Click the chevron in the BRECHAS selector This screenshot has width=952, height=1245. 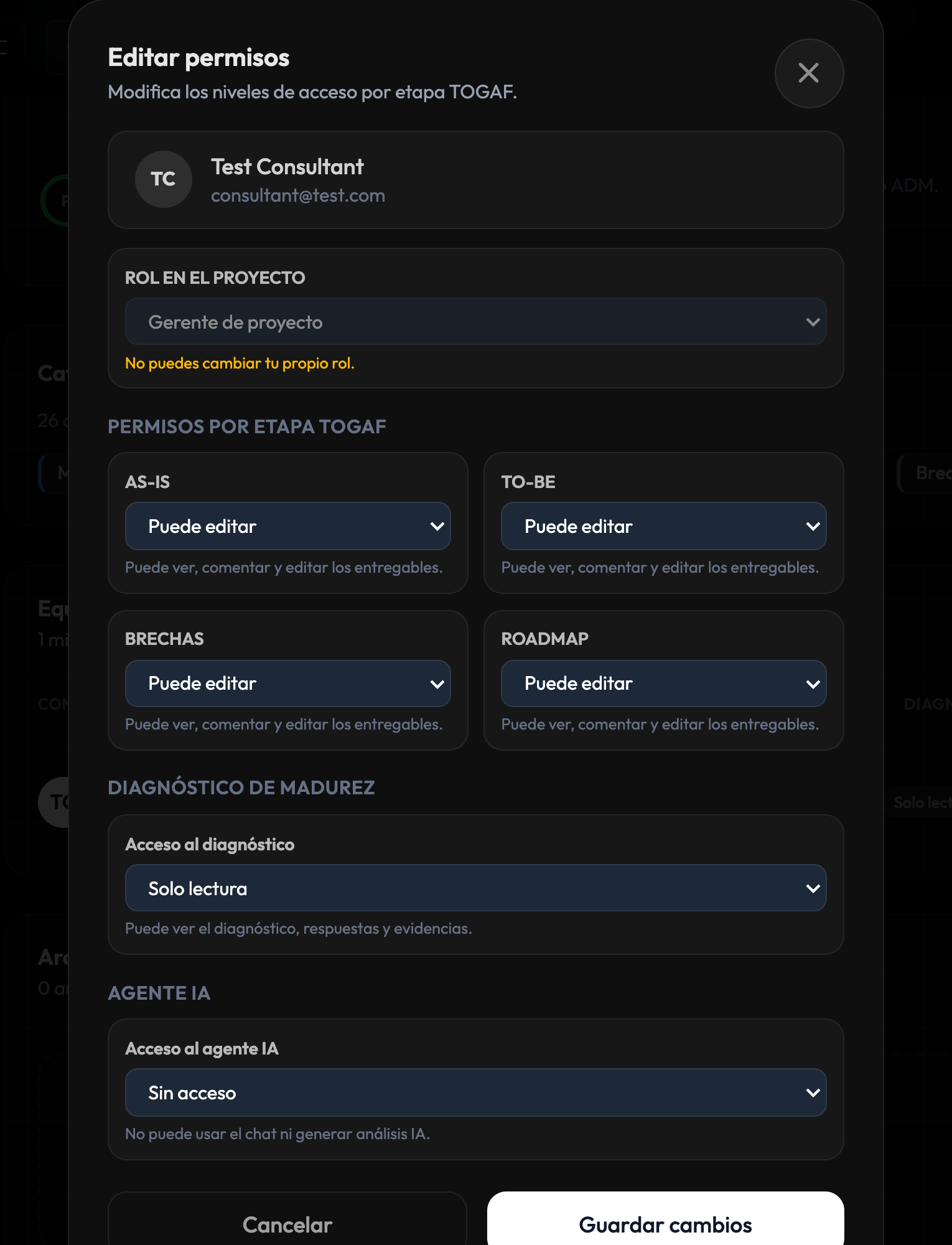[x=437, y=684]
